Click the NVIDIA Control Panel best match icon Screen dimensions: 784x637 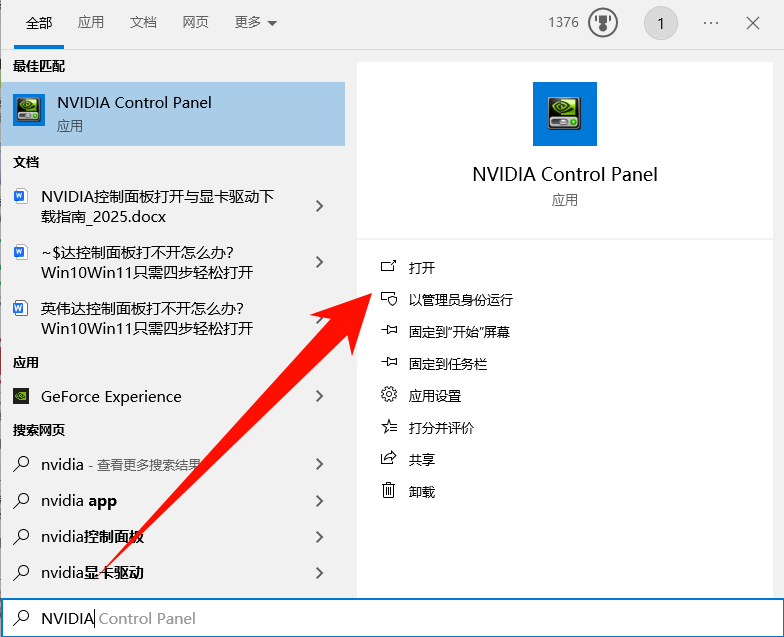(29, 110)
